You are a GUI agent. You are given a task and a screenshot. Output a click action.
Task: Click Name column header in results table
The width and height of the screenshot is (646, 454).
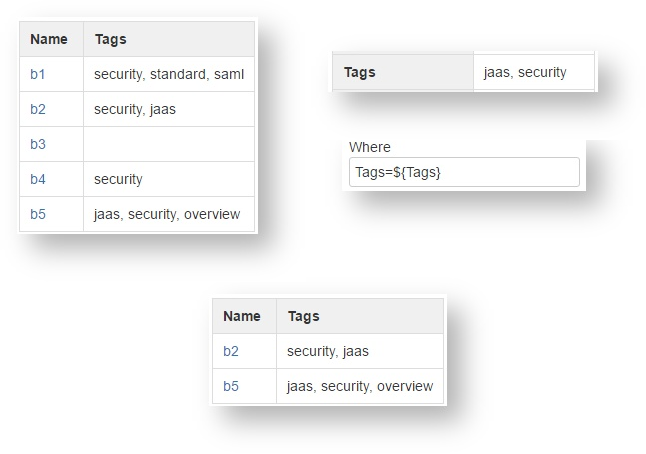242,316
